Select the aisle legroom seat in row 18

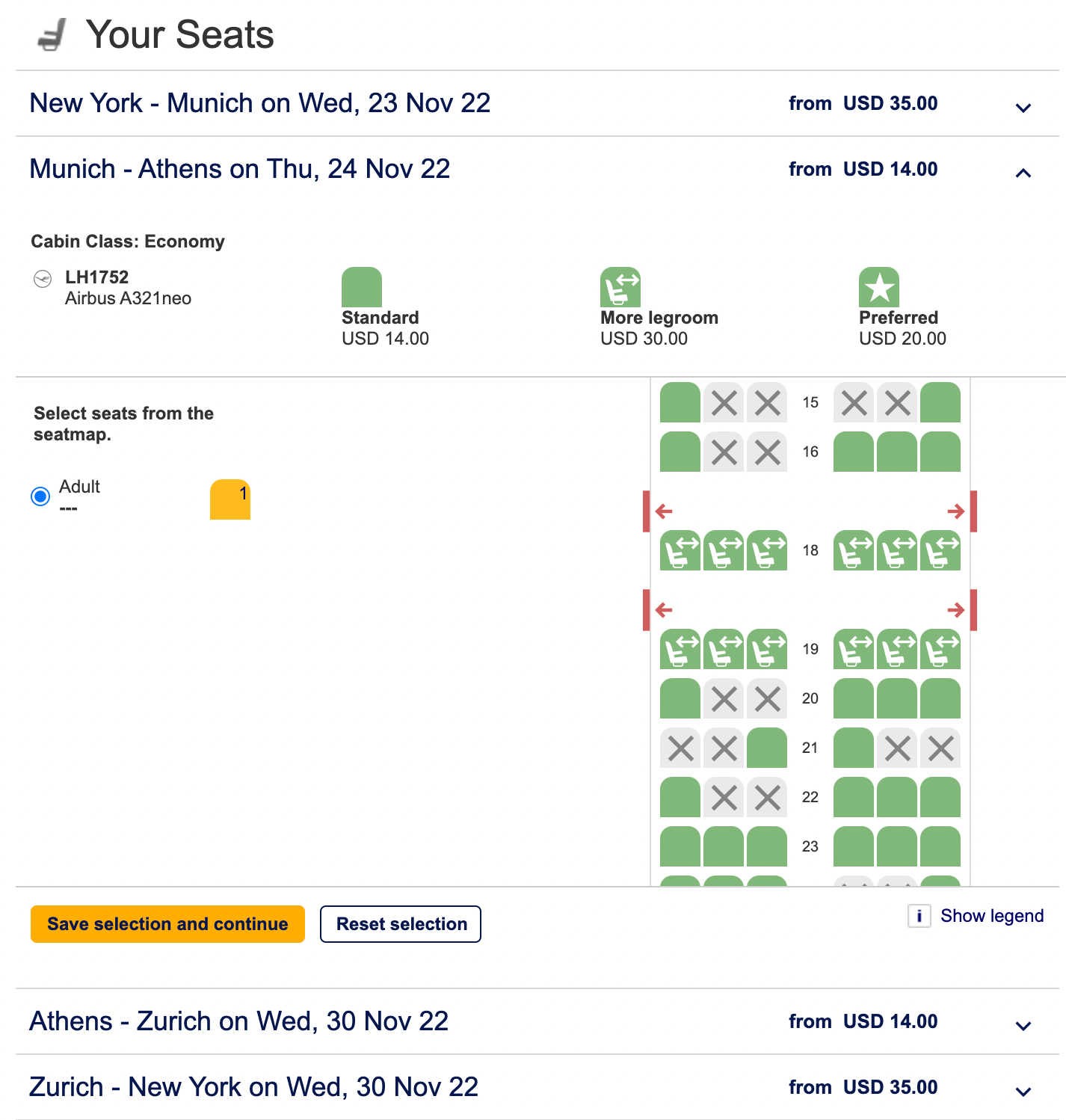coord(766,551)
